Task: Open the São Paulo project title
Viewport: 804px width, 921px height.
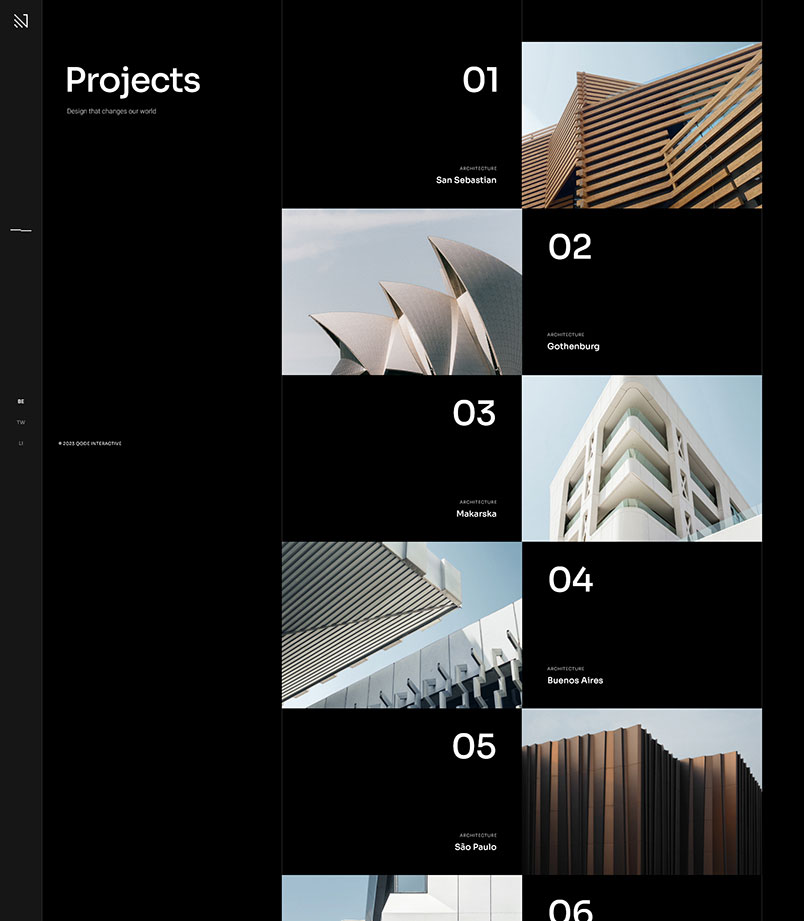Action: [475, 847]
